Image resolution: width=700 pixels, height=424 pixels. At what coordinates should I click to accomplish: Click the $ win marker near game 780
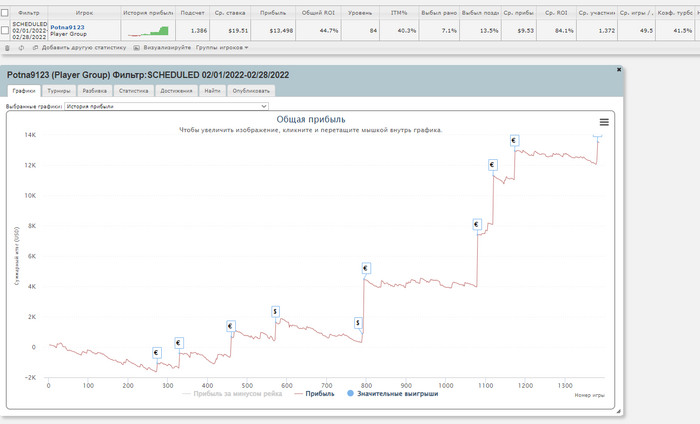(x=358, y=323)
